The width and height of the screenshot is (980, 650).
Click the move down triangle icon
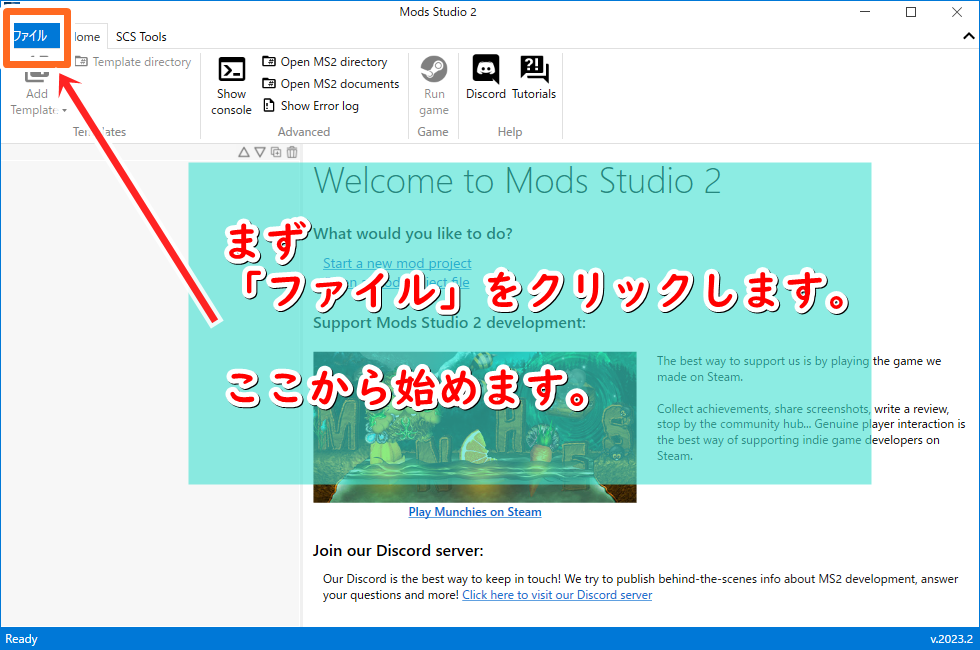(x=260, y=152)
